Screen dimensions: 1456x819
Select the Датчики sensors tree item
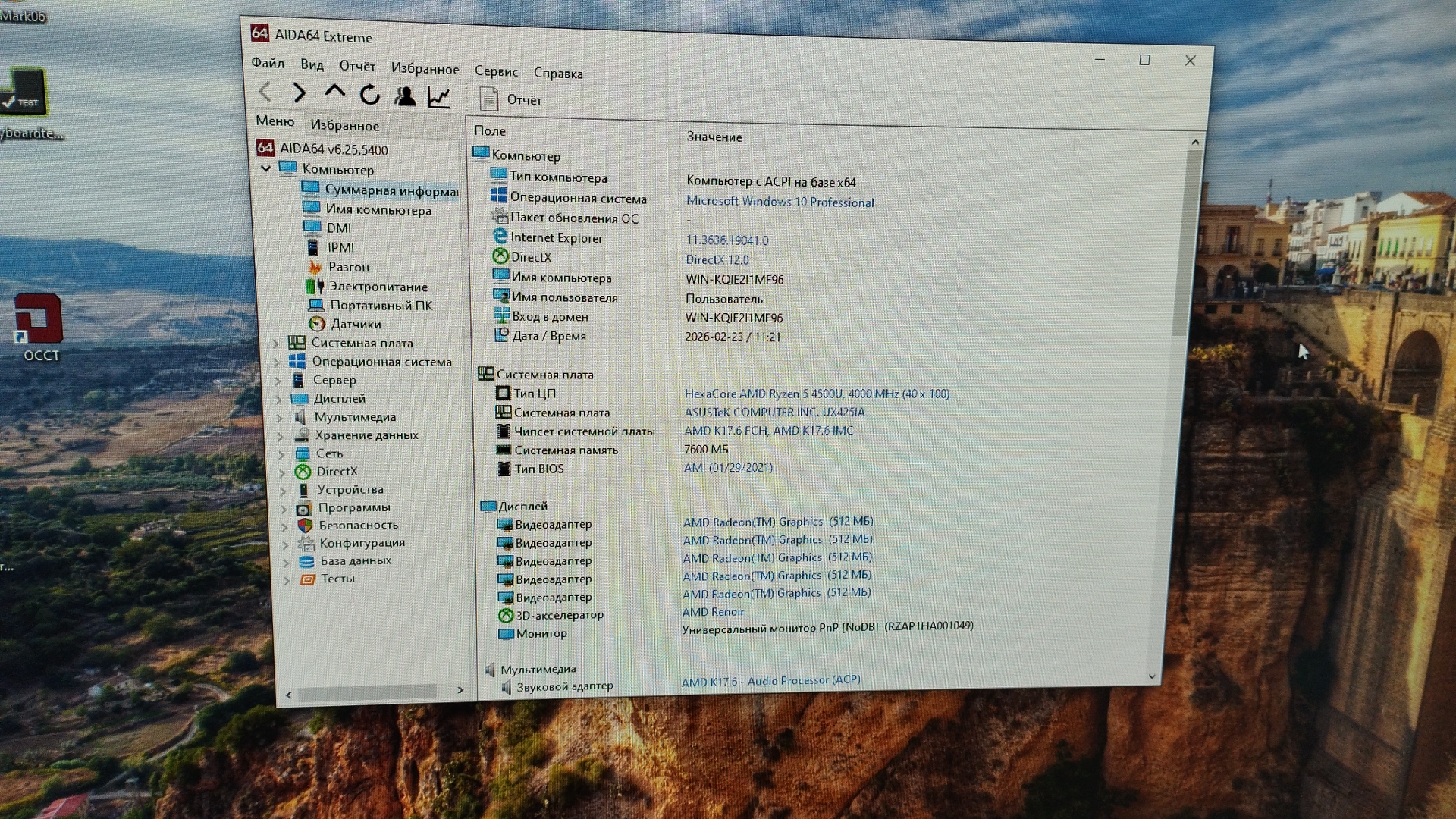[355, 325]
